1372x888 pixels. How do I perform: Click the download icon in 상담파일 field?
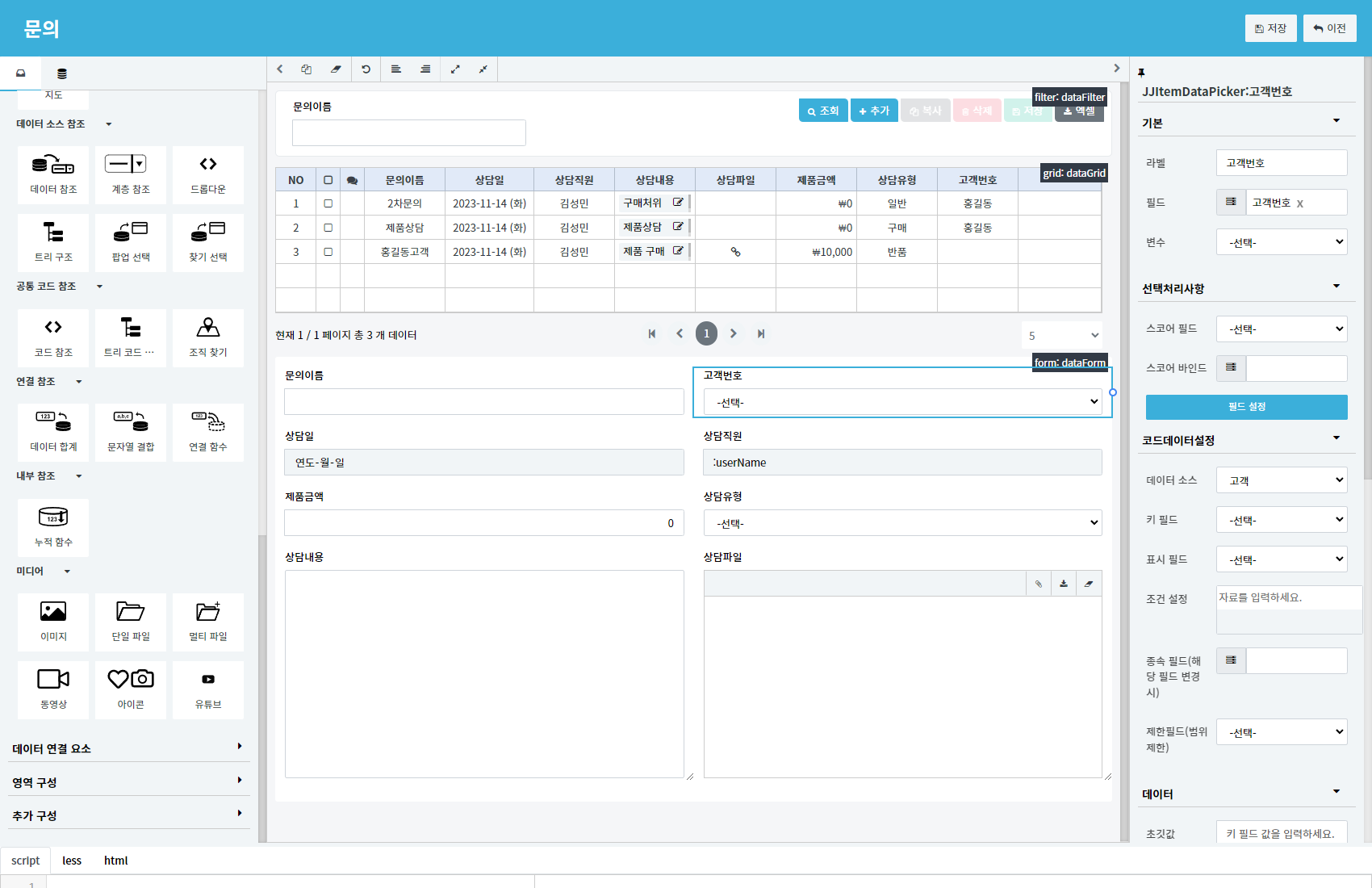(x=1064, y=584)
